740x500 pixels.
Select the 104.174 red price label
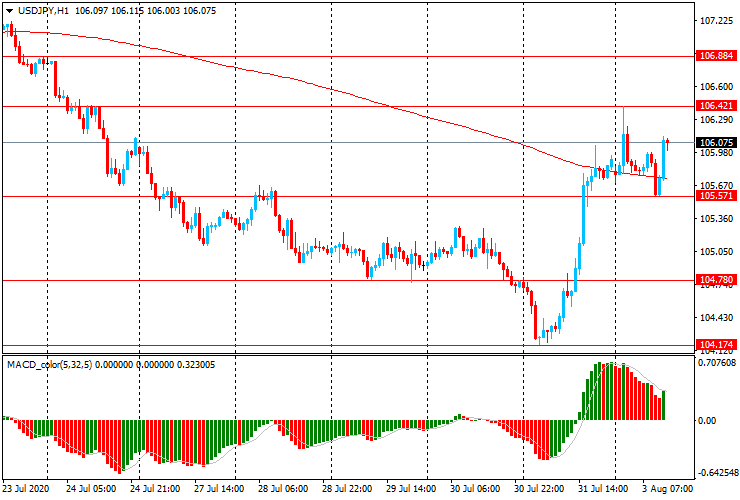click(716, 344)
